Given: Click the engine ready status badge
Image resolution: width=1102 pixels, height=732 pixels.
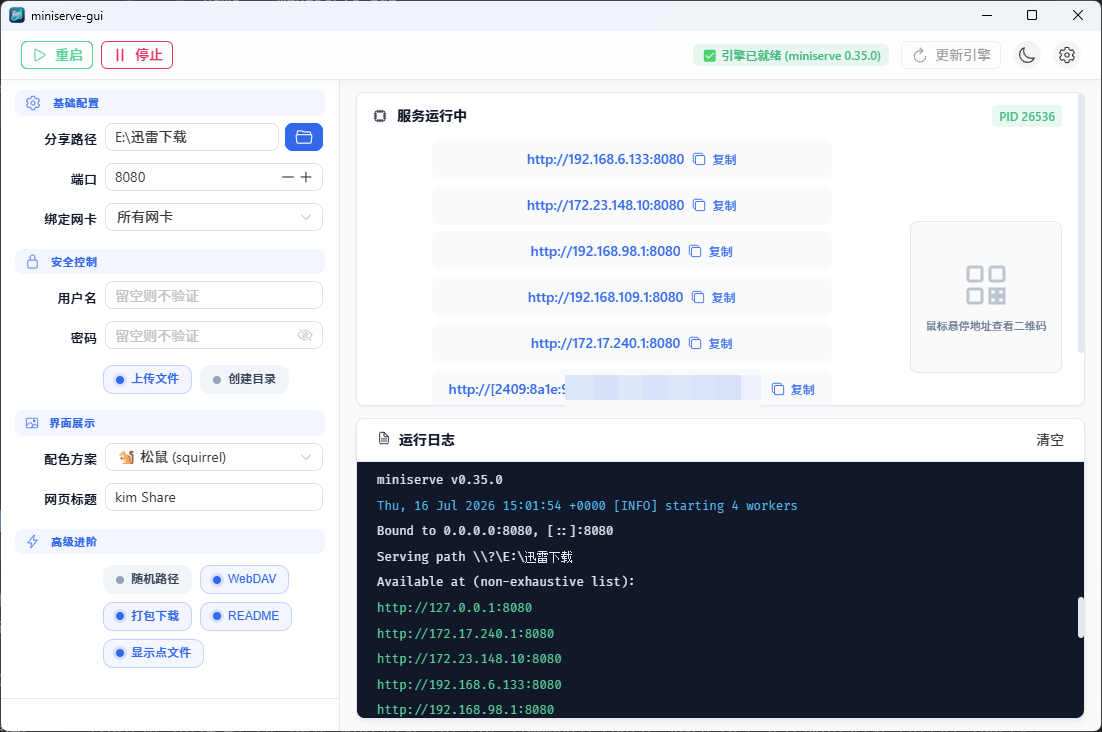Looking at the screenshot, I should click(791, 55).
